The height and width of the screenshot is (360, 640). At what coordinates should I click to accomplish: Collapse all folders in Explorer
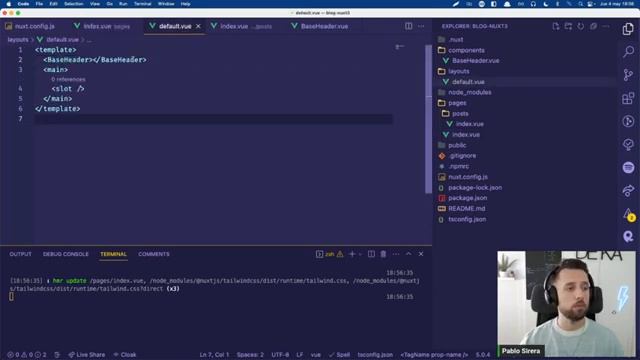(593, 26)
